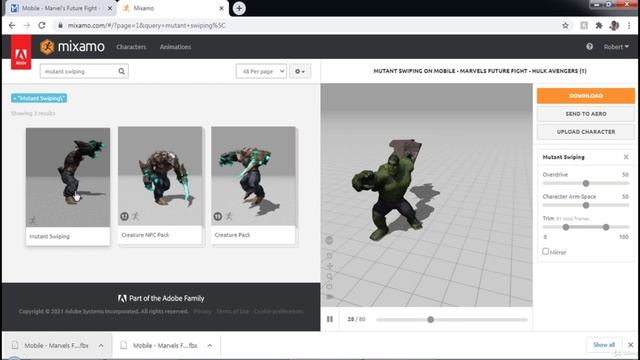Viewport: 640px width, 360px height.
Task: Click the Trim end handle
Action: point(606,227)
